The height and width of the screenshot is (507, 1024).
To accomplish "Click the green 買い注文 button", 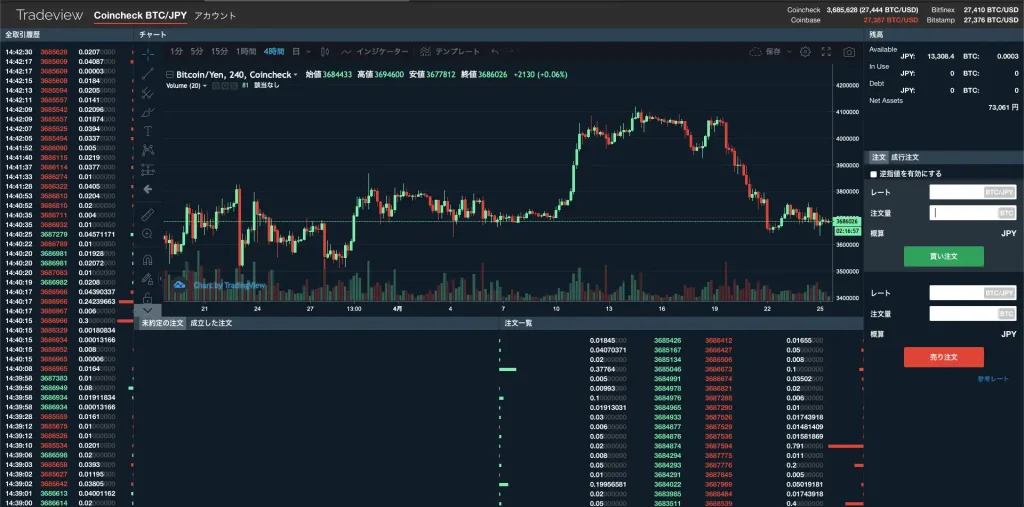I will tap(944, 257).
